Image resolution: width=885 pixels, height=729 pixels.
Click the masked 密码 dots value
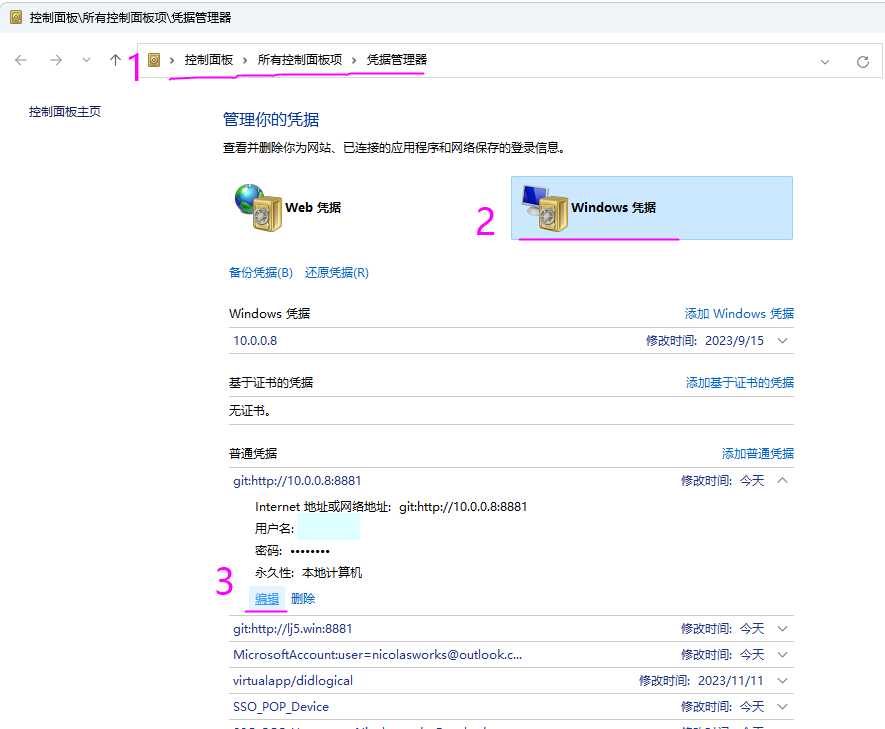tap(310, 551)
